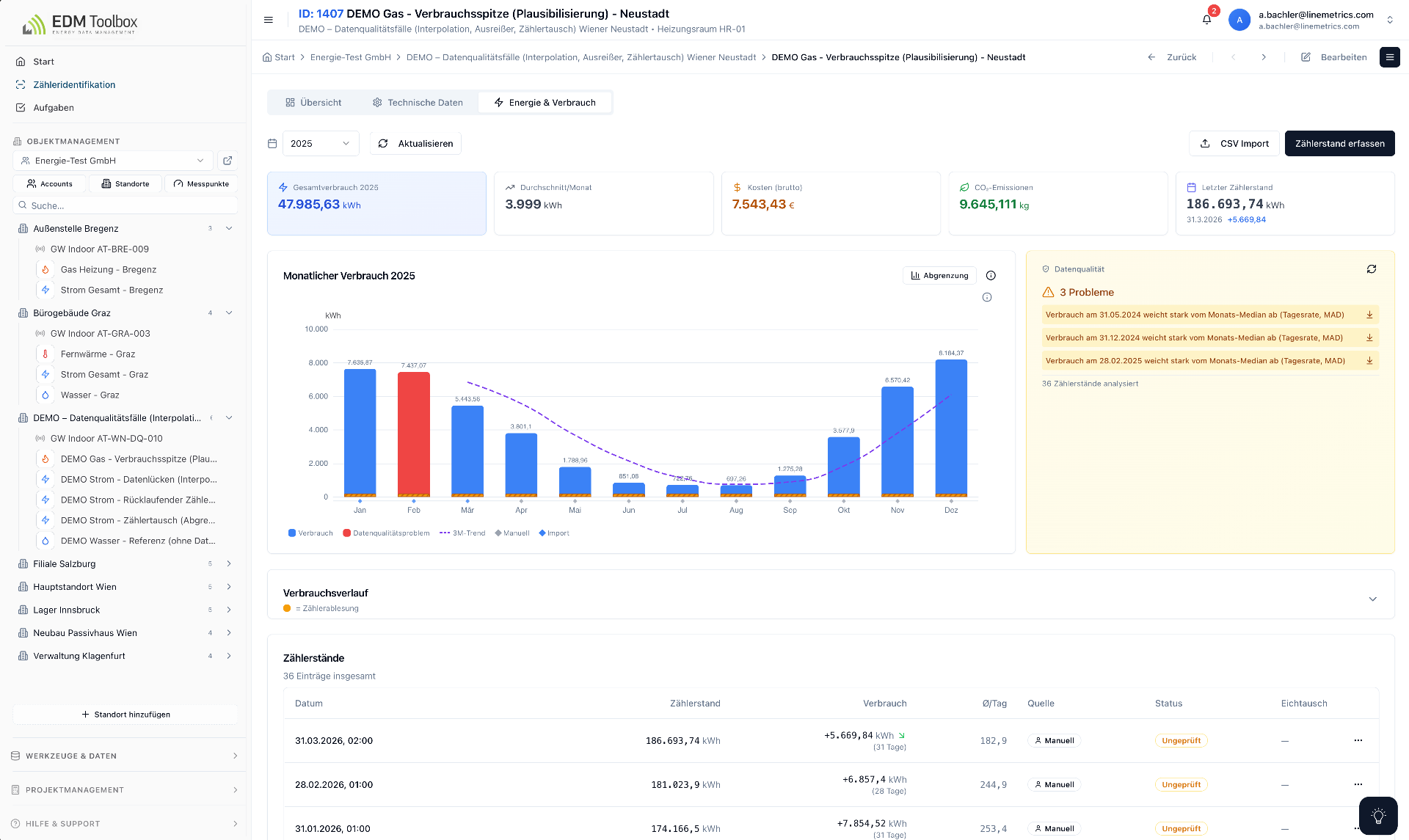The width and height of the screenshot is (1409, 840).
Task: Open the 2025 year dropdown
Action: coord(321,144)
